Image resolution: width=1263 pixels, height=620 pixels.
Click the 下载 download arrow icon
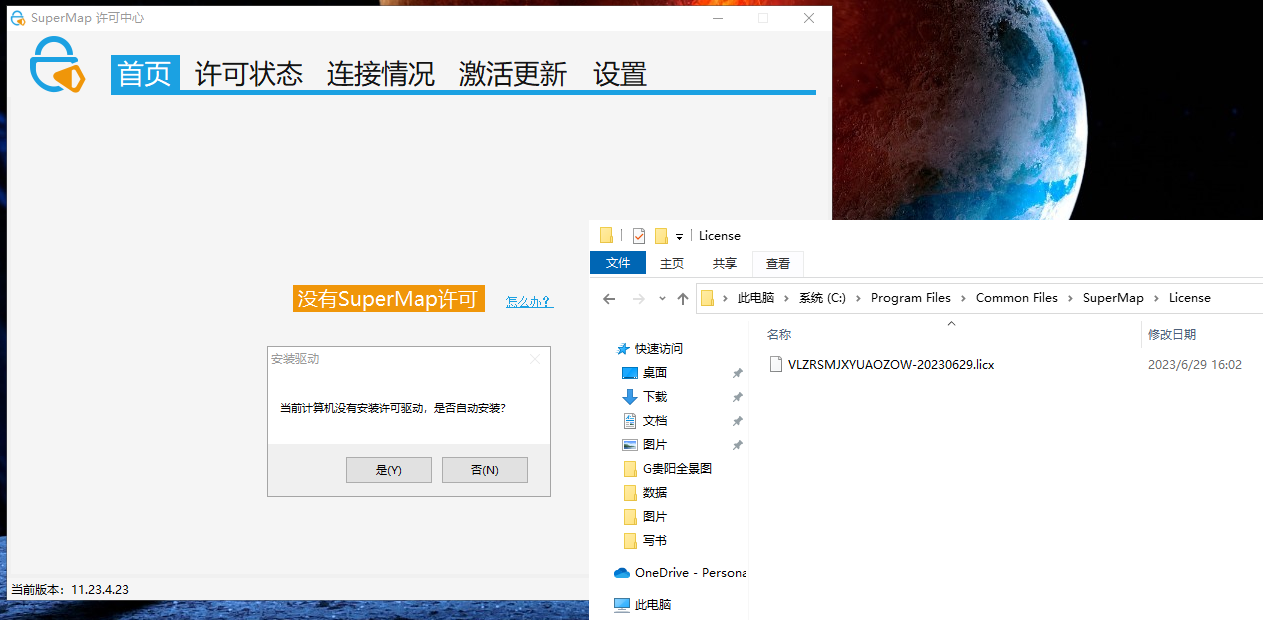630,396
